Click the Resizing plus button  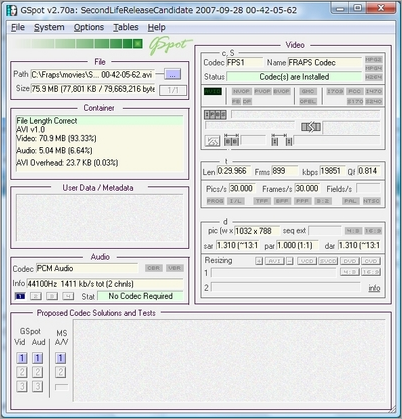tap(259, 261)
